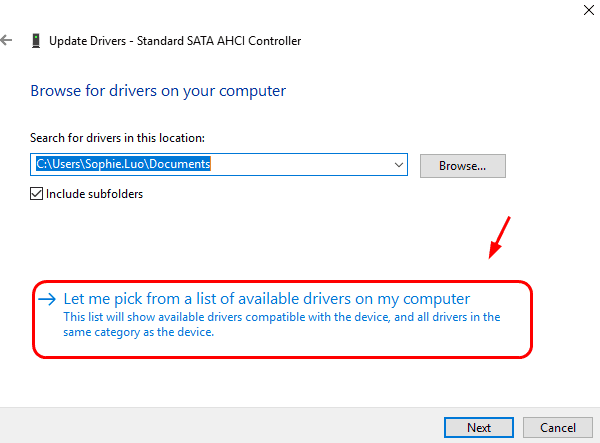Click the blue arrow beside "Let me pick"
Viewport: 600px width, 443px height.
[47, 299]
